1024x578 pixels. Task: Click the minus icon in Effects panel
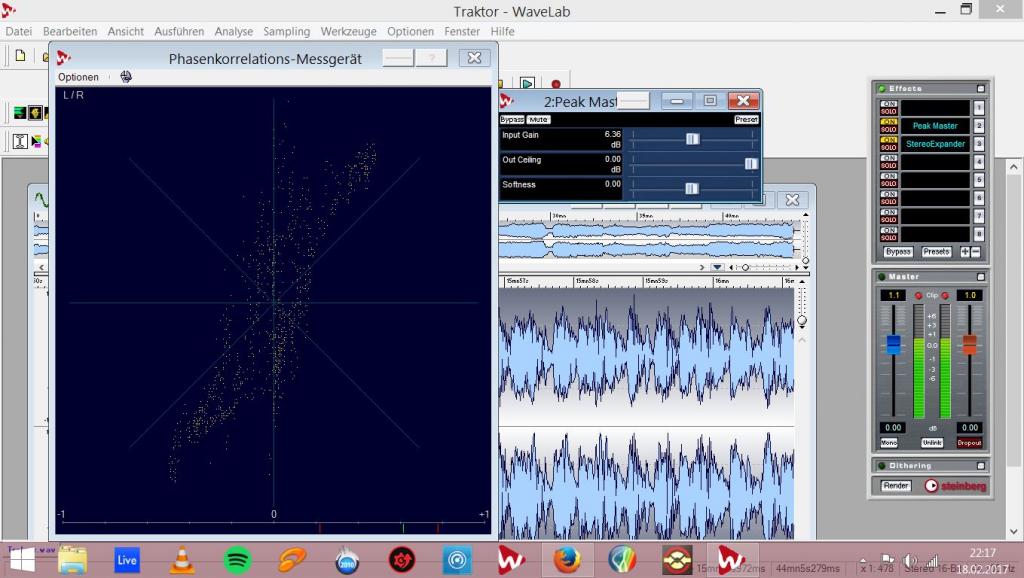click(976, 252)
